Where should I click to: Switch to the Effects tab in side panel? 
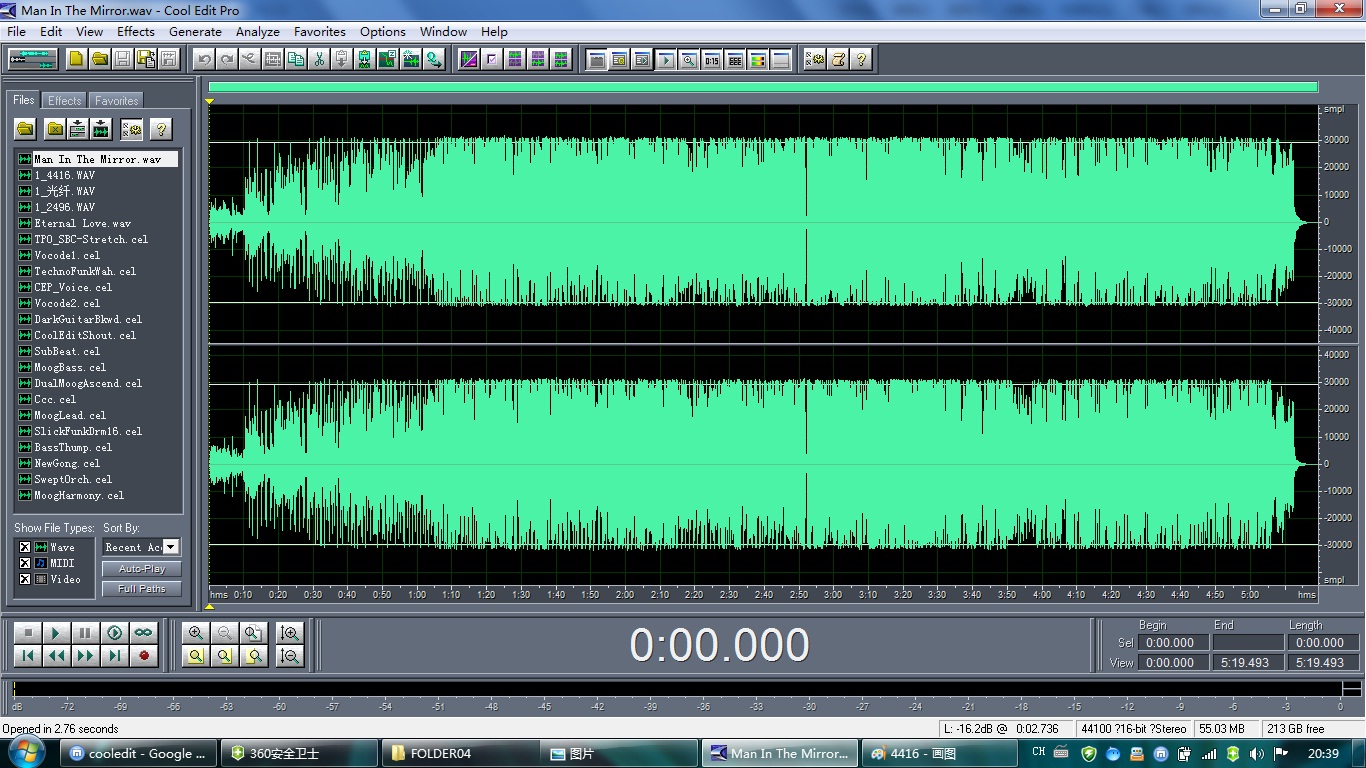coord(65,101)
